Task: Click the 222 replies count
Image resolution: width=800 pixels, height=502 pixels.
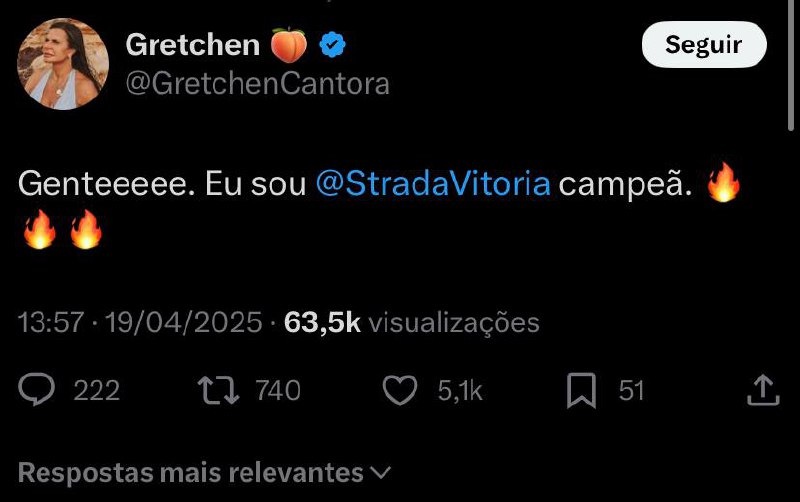Action: (97, 390)
